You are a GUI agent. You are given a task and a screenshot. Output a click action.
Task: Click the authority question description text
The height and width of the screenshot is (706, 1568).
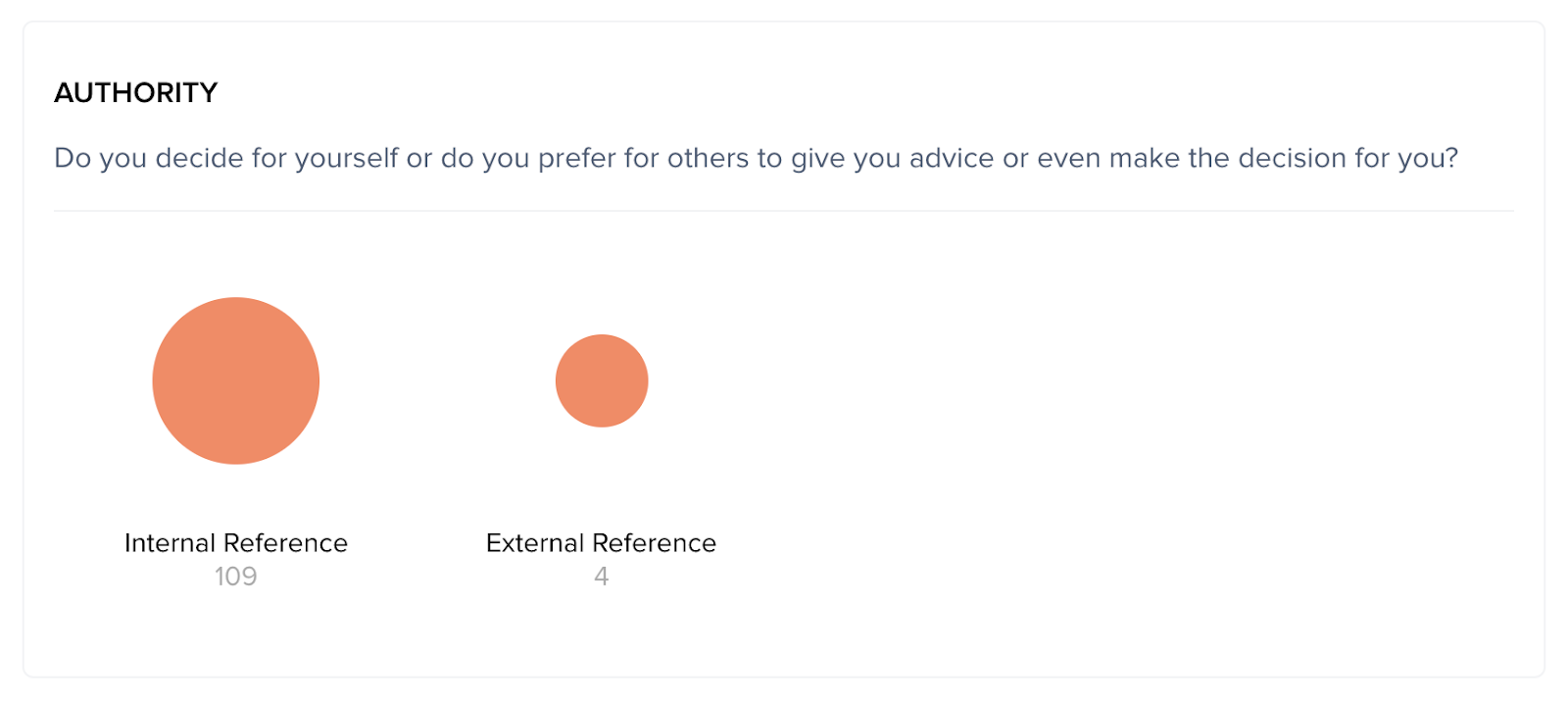[x=756, y=158]
